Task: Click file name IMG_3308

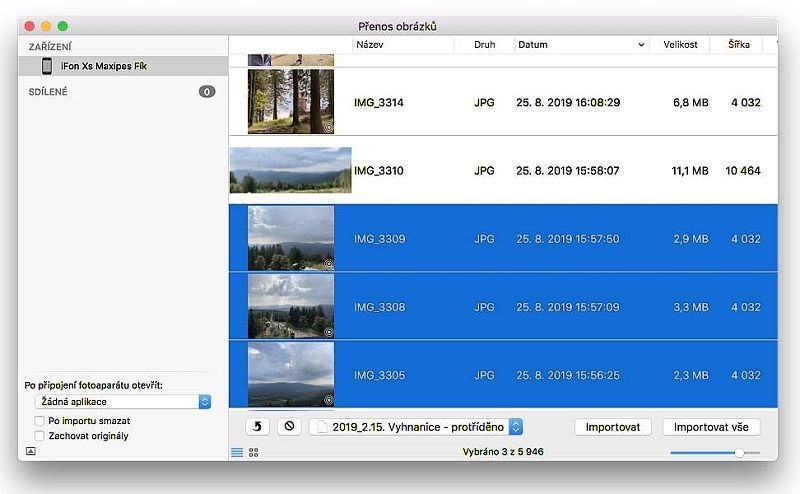Action: coord(380,307)
